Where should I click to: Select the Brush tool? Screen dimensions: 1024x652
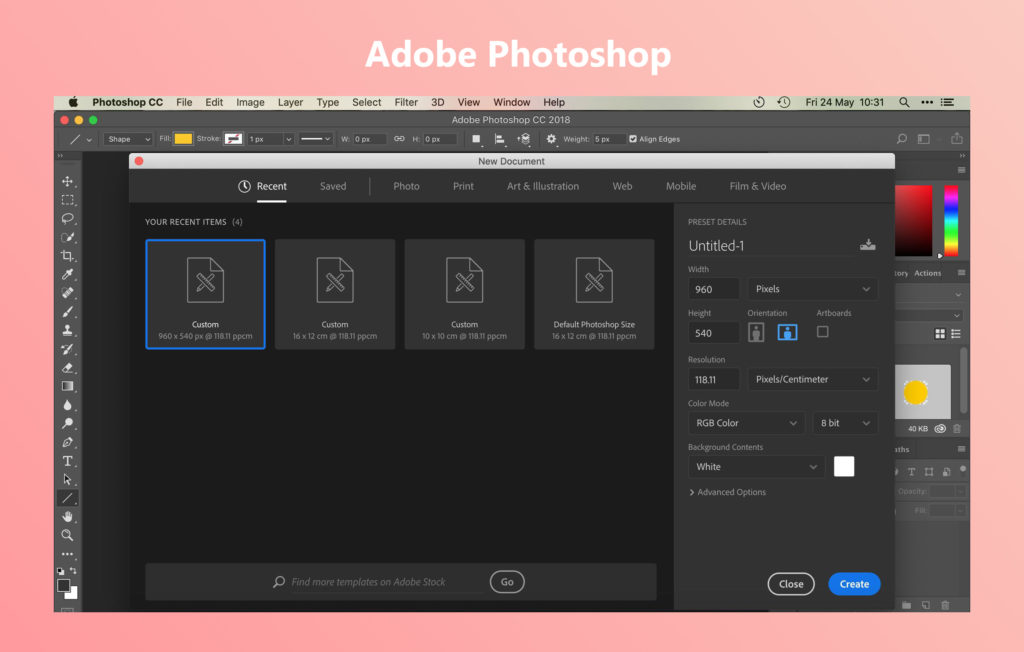tap(67, 312)
